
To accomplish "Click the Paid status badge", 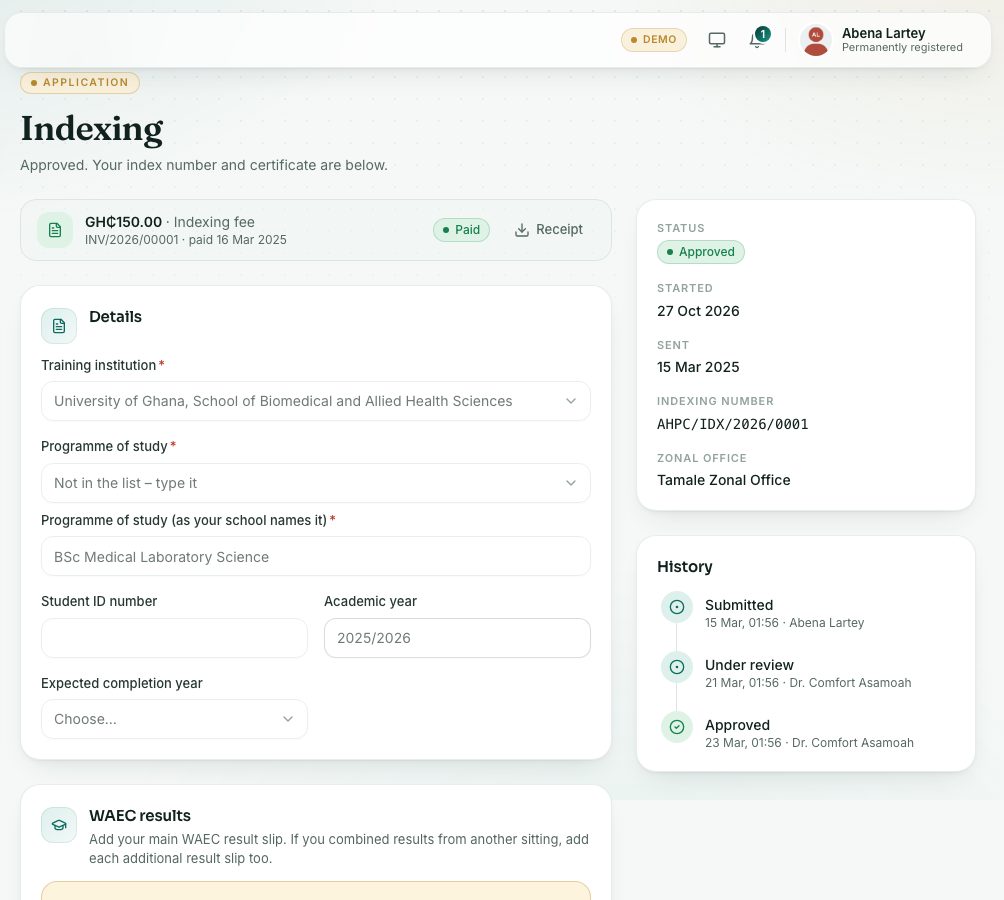I will coord(461,230).
